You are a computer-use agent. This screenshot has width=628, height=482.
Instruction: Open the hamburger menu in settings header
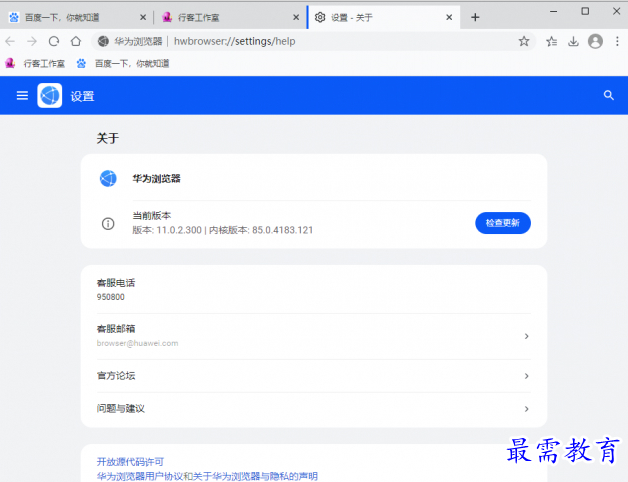click(x=22, y=95)
